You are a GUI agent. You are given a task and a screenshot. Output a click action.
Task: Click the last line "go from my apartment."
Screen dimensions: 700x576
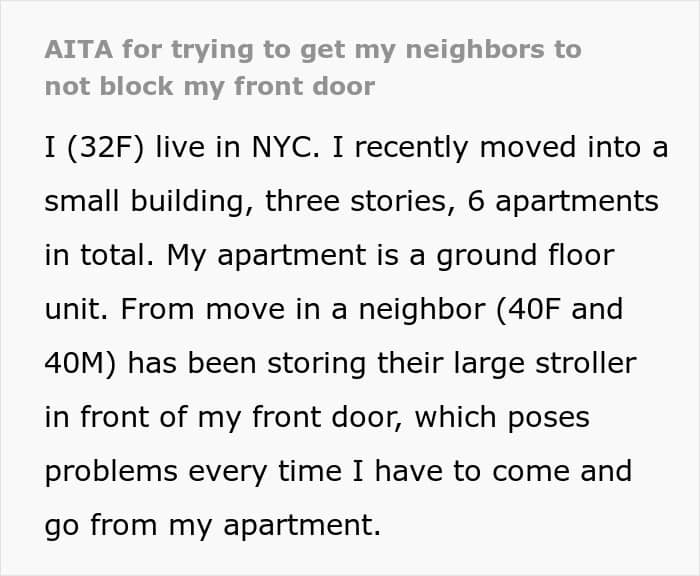click(x=212, y=525)
